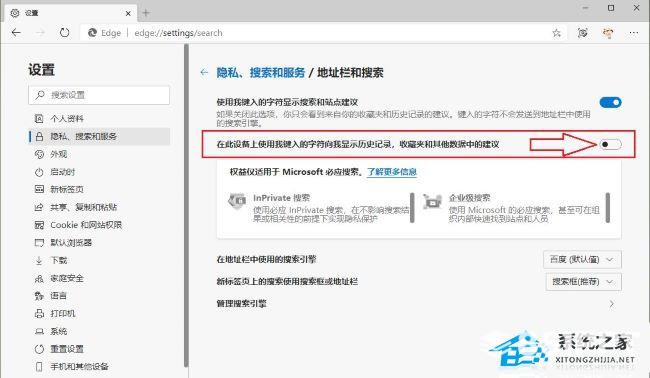Viewport: 650px width, 378px height.
Task: Click the 打印机 printer icon
Action: click(39, 313)
